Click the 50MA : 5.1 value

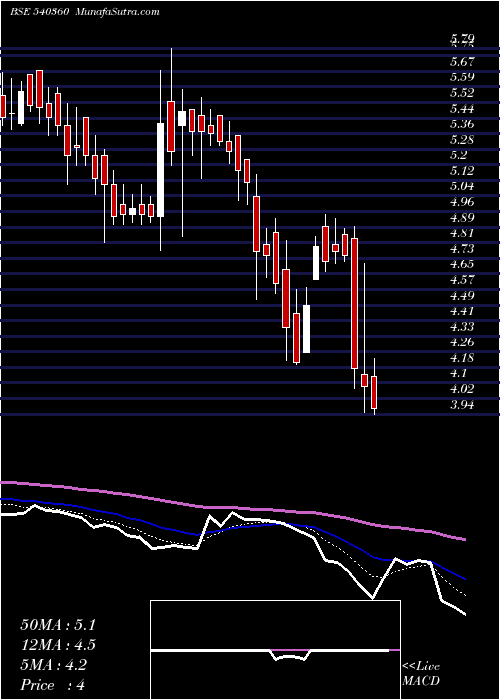click(58, 625)
